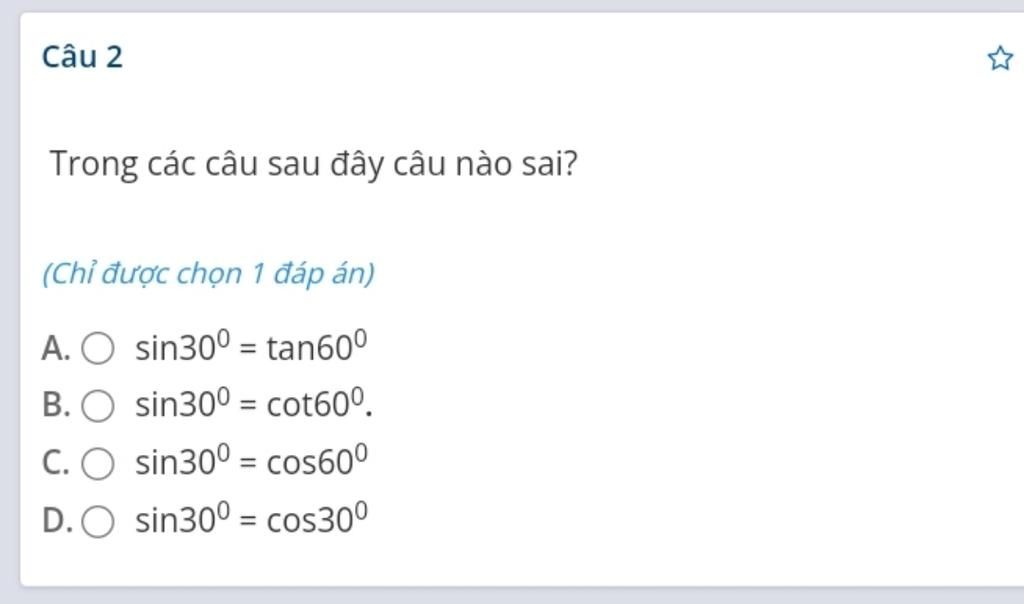Image resolution: width=1024 pixels, height=604 pixels.
Task: Click the letter label "D."
Action: [57, 522]
